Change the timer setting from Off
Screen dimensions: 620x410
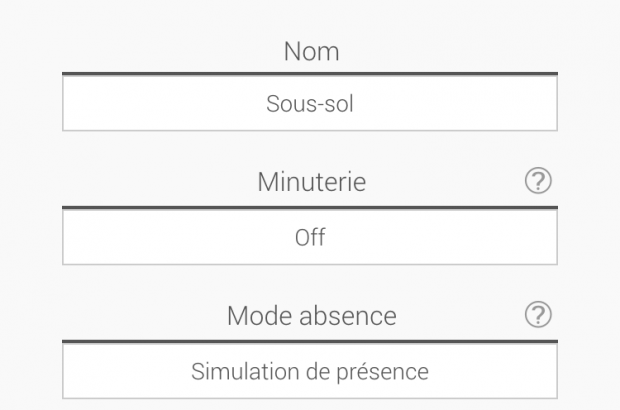(x=310, y=237)
